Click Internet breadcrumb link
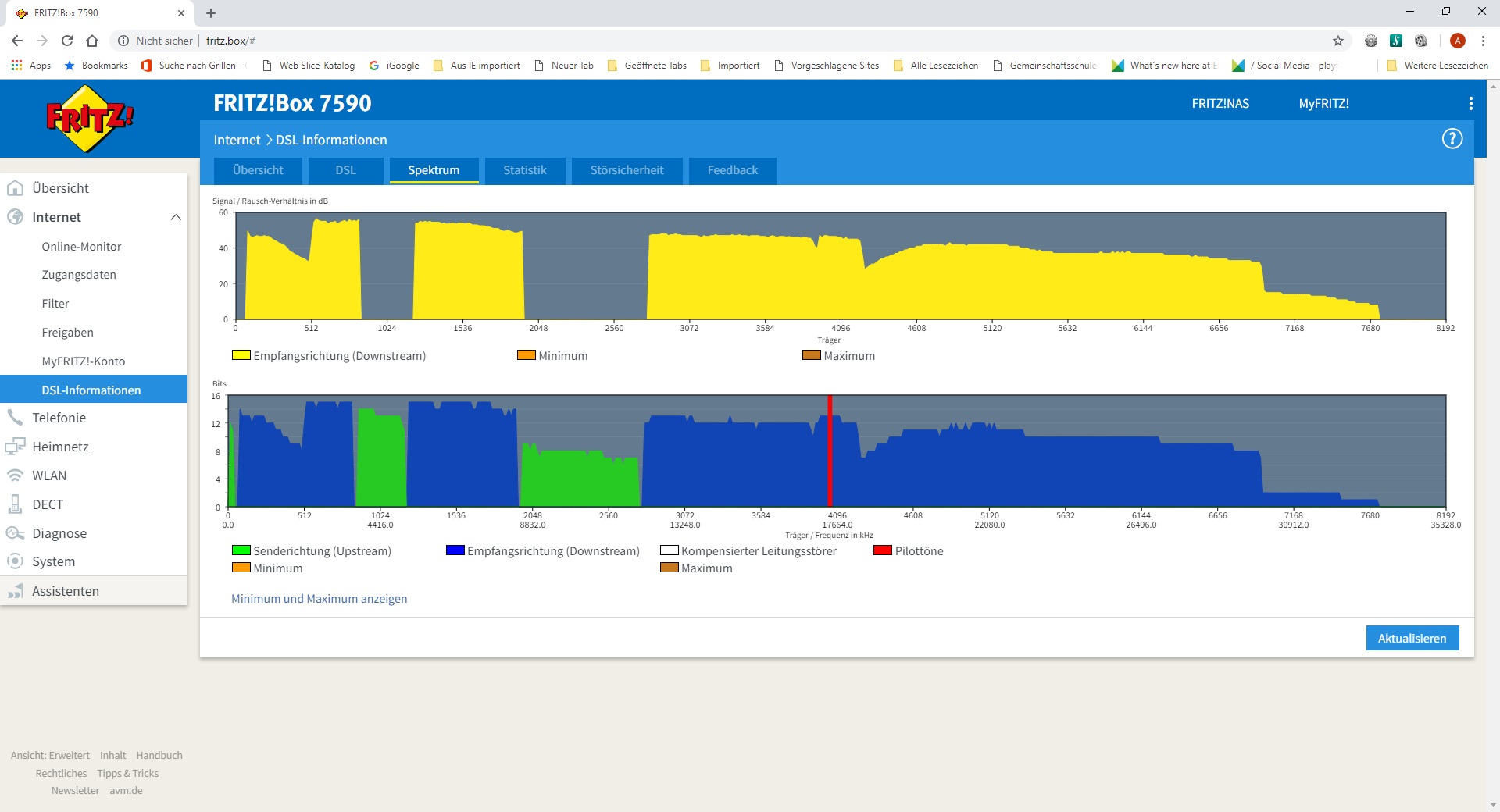Viewport: 1500px width, 812px height. pyautogui.click(x=237, y=140)
